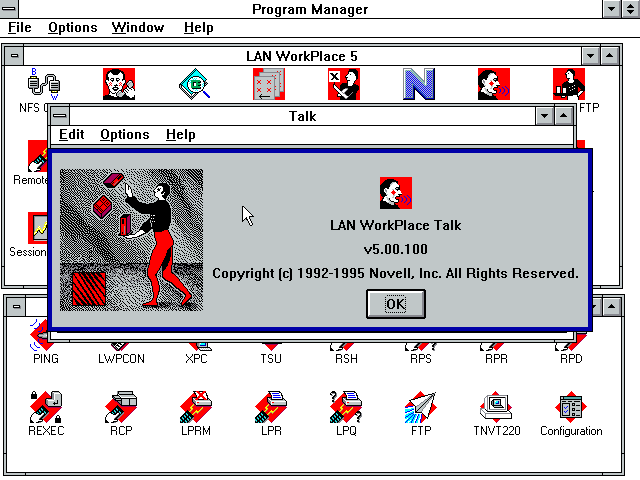Click the 'LAN WorkPlace Talk' product name text
Screen dimensions: 640x480
[x=396, y=225]
